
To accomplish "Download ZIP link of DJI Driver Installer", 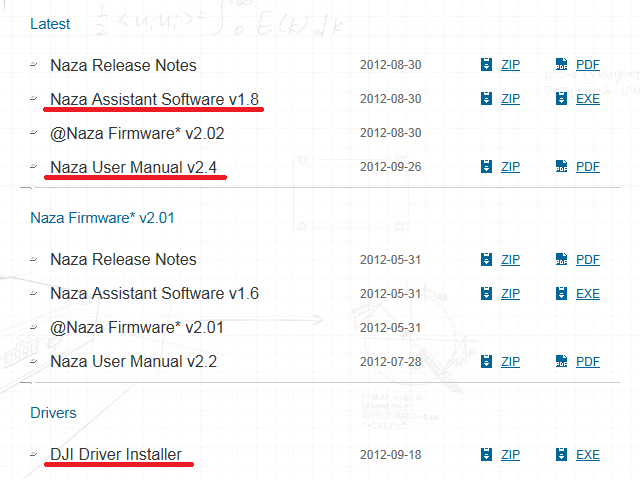I will tap(511, 455).
